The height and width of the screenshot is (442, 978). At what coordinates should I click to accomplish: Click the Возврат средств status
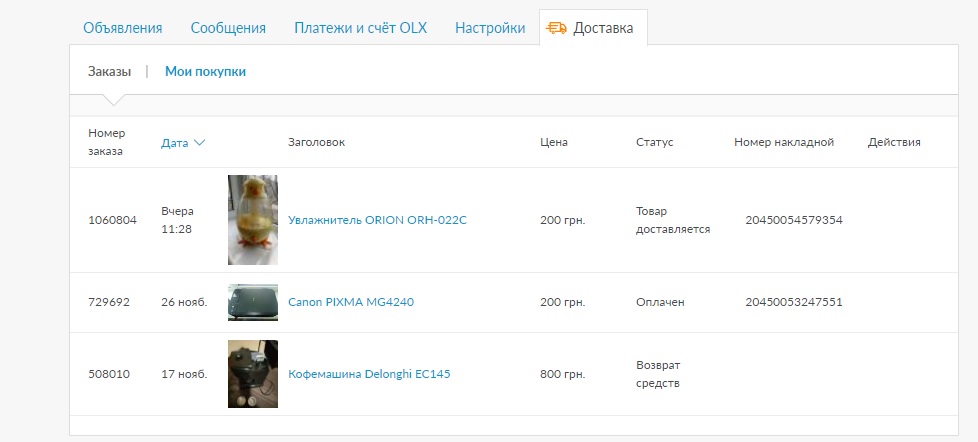[658, 374]
